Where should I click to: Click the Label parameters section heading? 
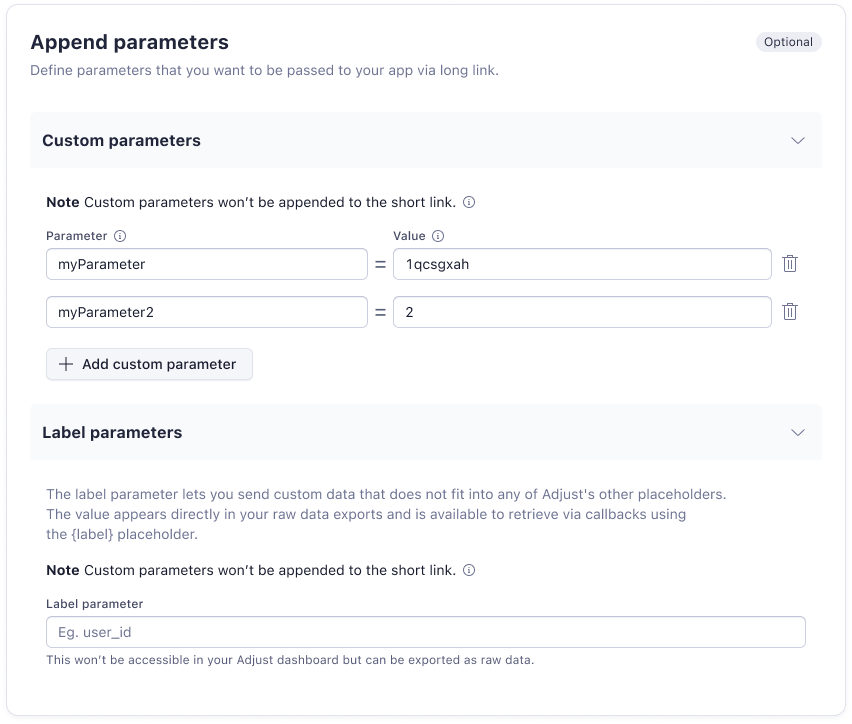(x=112, y=432)
